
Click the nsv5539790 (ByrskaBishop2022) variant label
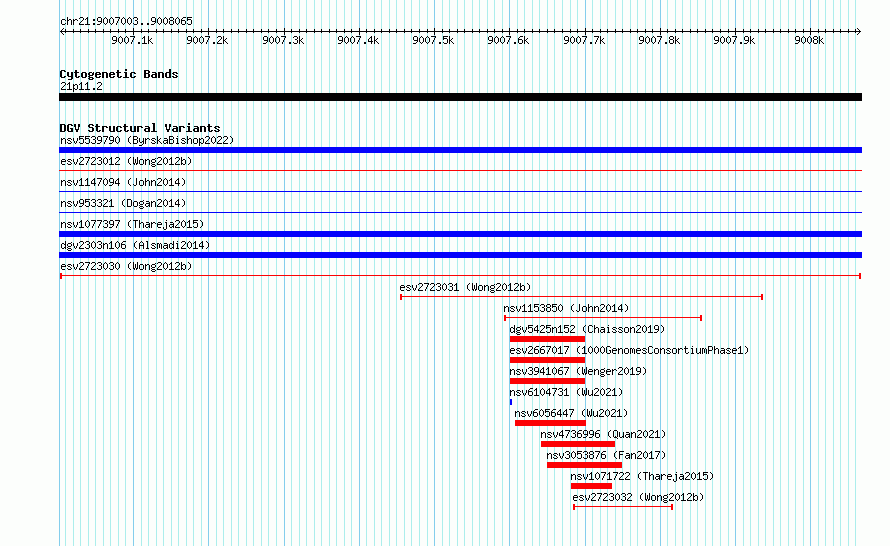point(147,140)
